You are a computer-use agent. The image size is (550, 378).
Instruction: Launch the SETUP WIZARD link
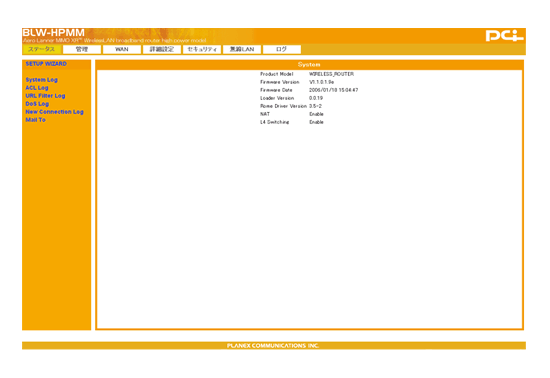pyautogui.click(x=46, y=64)
